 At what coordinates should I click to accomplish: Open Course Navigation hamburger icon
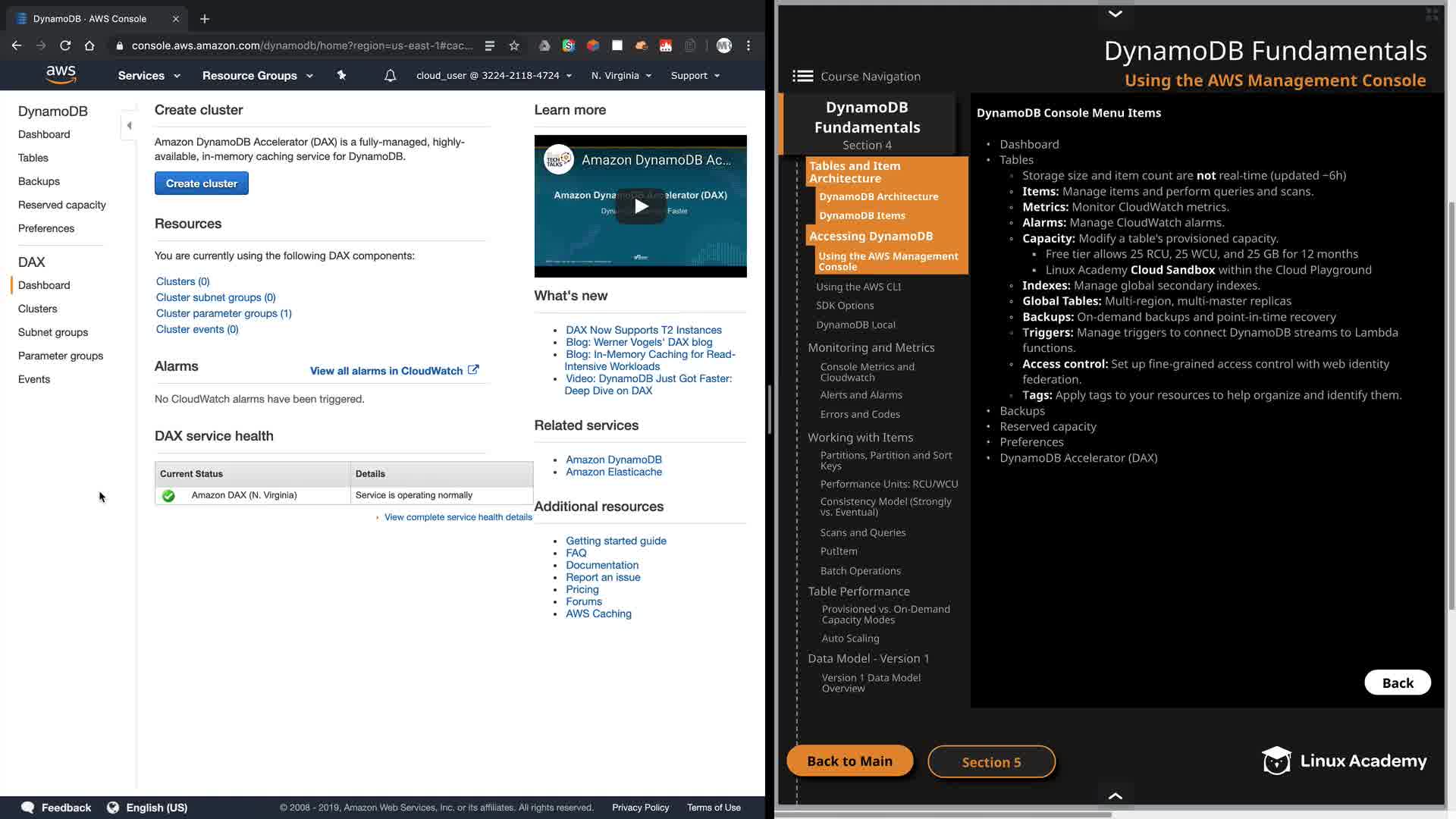(x=802, y=76)
